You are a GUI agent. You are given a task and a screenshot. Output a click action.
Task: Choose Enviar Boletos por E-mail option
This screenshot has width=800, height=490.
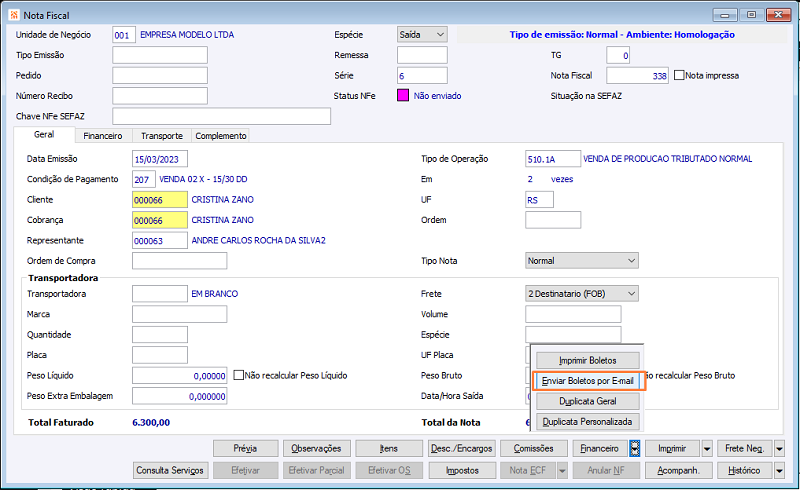pos(588,381)
